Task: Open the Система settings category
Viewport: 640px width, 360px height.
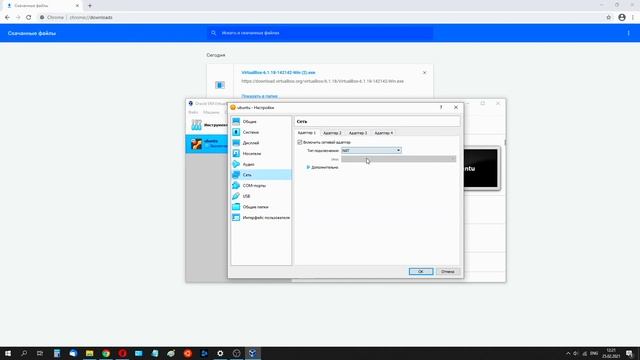Action: point(261,132)
